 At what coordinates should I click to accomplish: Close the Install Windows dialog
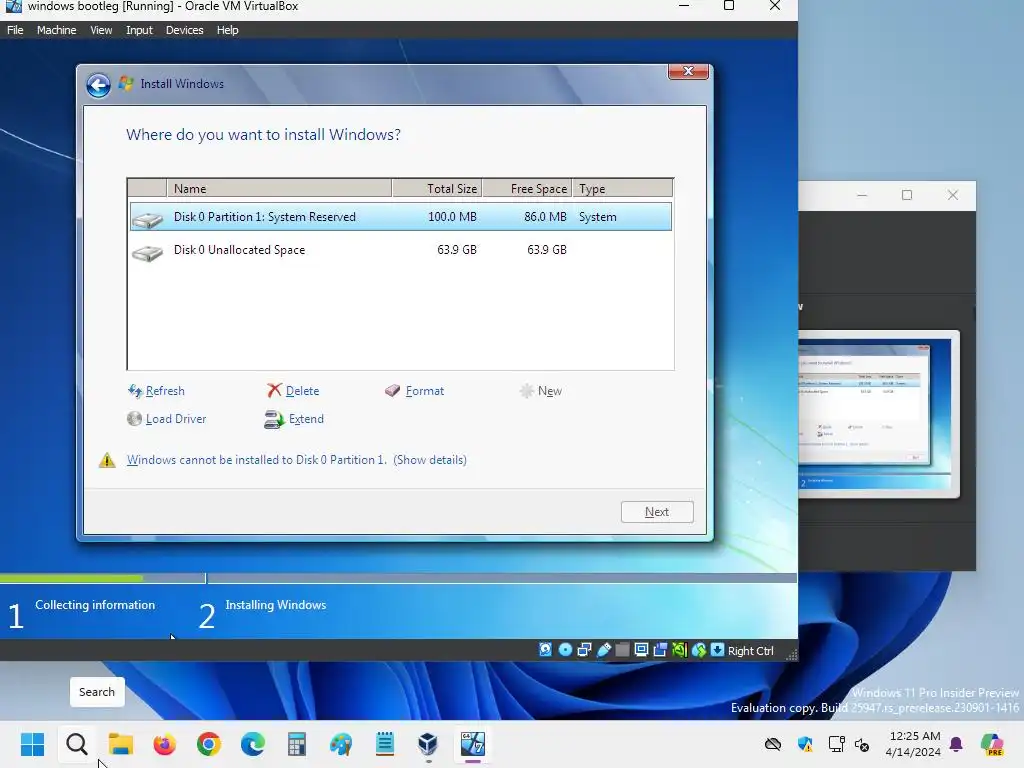pyautogui.click(x=688, y=71)
